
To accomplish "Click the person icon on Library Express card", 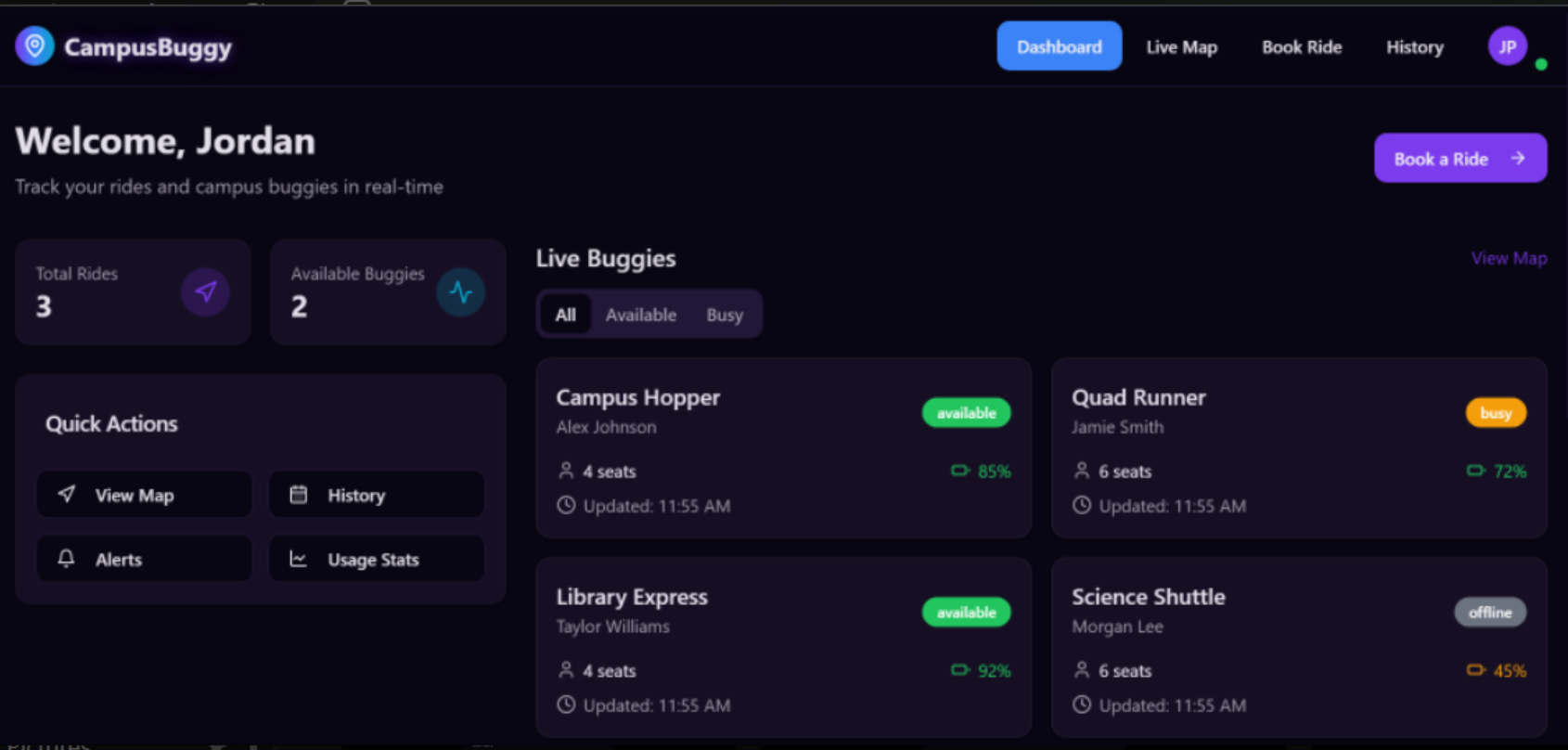I will 566,670.
